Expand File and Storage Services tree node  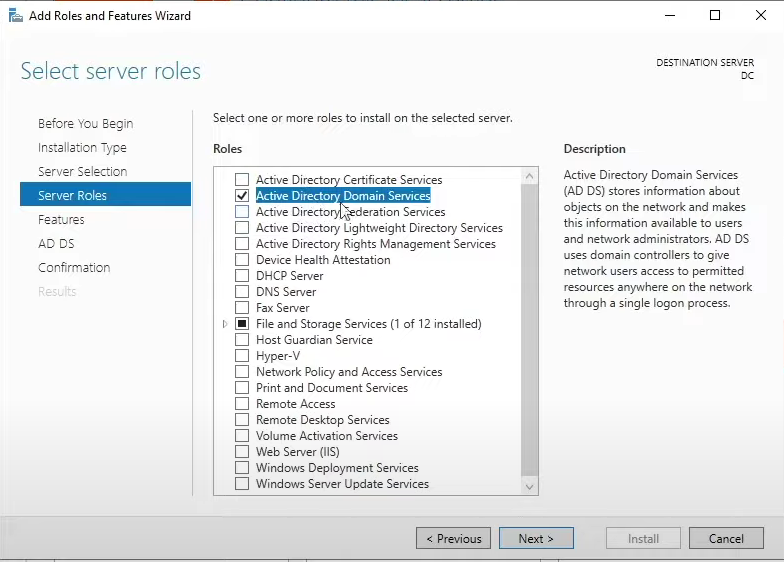[225, 324]
